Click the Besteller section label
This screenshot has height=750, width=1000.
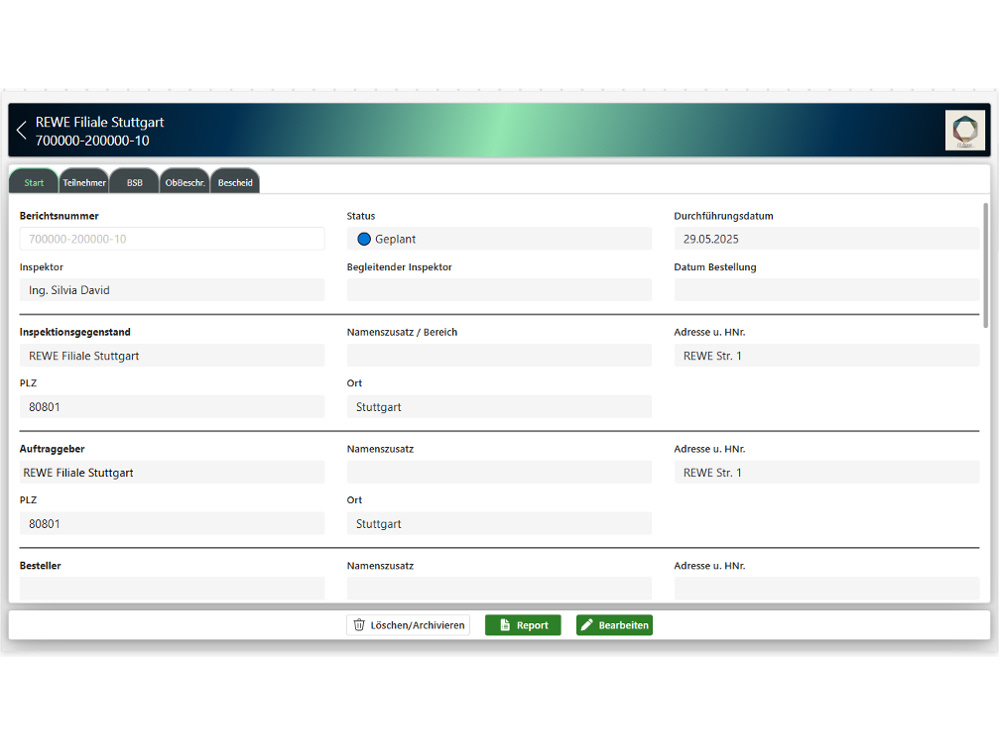[40, 566]
